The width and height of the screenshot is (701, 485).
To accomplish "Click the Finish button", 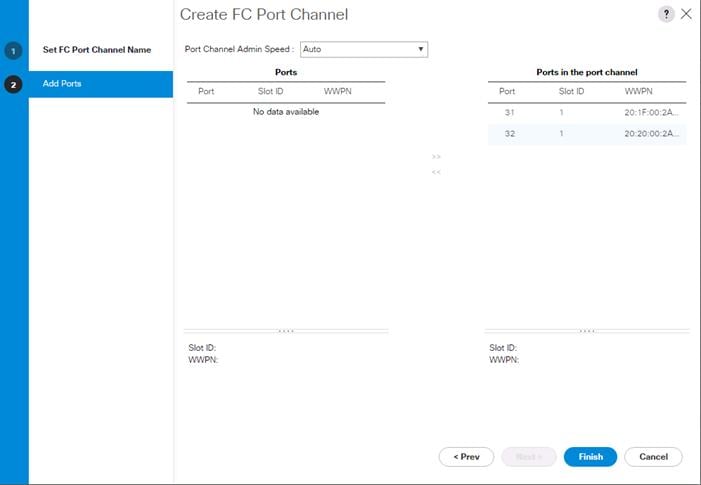I will tap(590, 457).
